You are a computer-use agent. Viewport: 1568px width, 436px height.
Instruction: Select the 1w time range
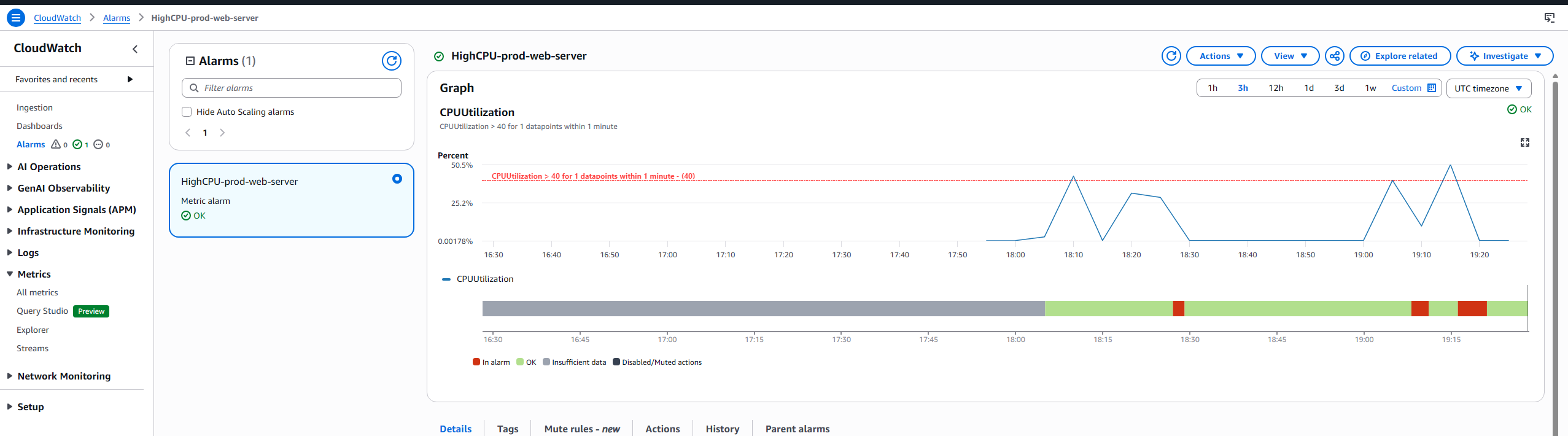pyautogui.click(x=1370, y=88)
